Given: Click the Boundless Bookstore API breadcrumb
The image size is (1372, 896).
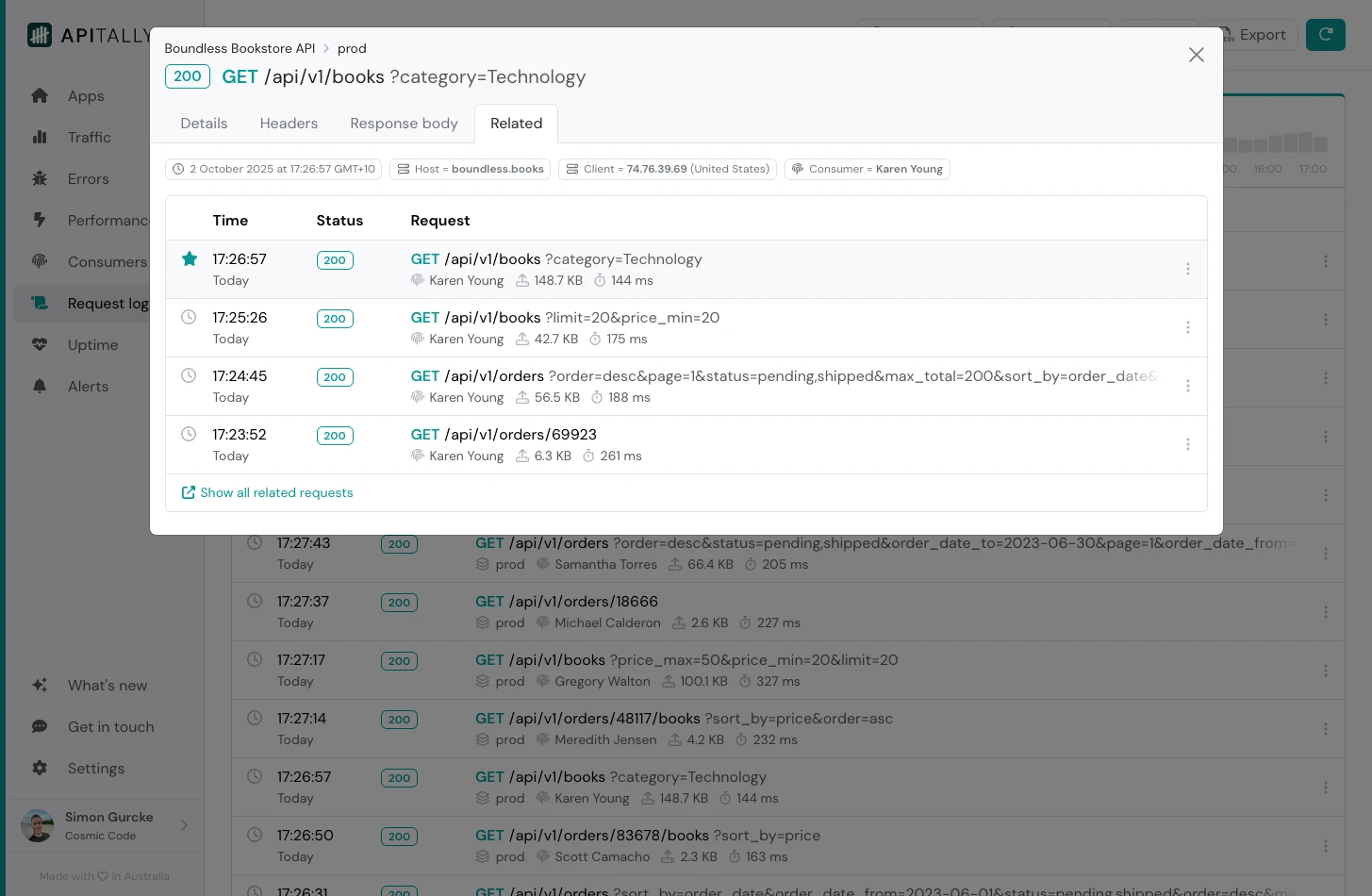Looking at the screenshot, I should 240,48.
